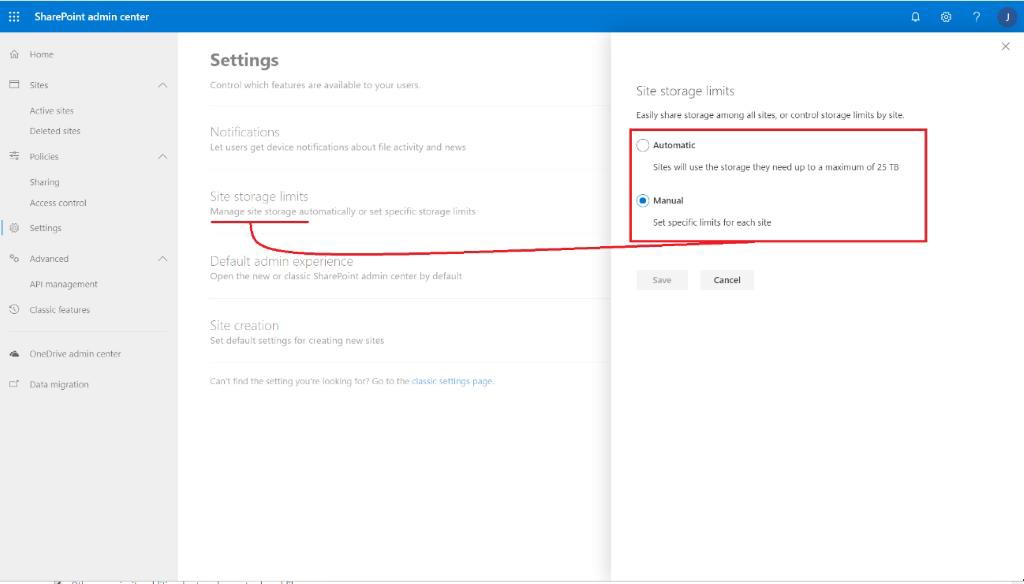Open Access control page
This screenshot has height=584, width=1024.
point(58,203)
